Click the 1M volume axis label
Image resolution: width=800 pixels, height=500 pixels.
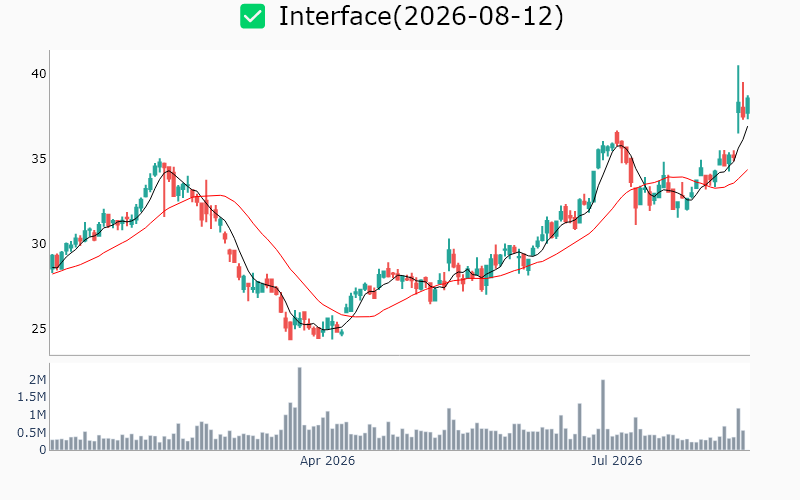coord(38,415)
